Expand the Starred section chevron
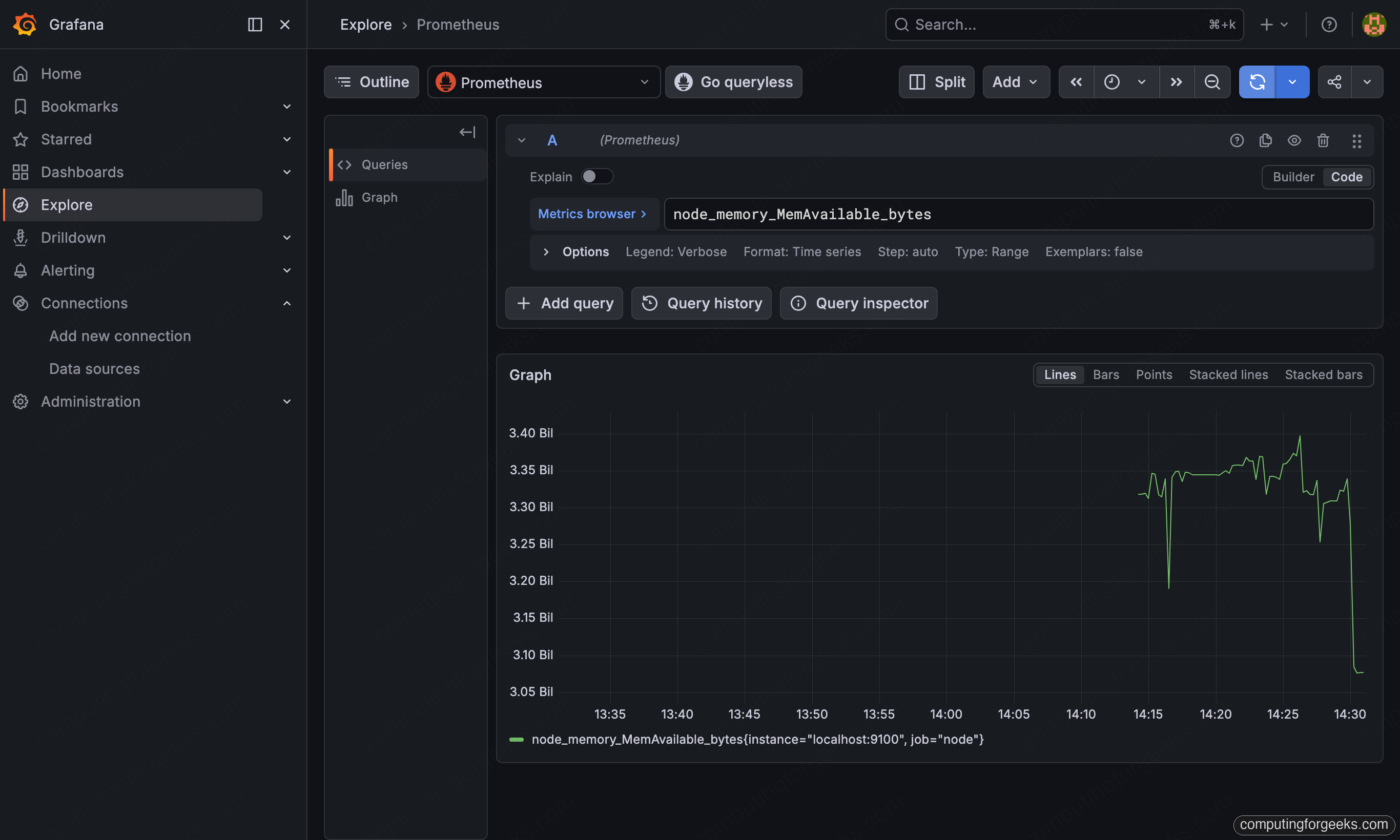 286,139
